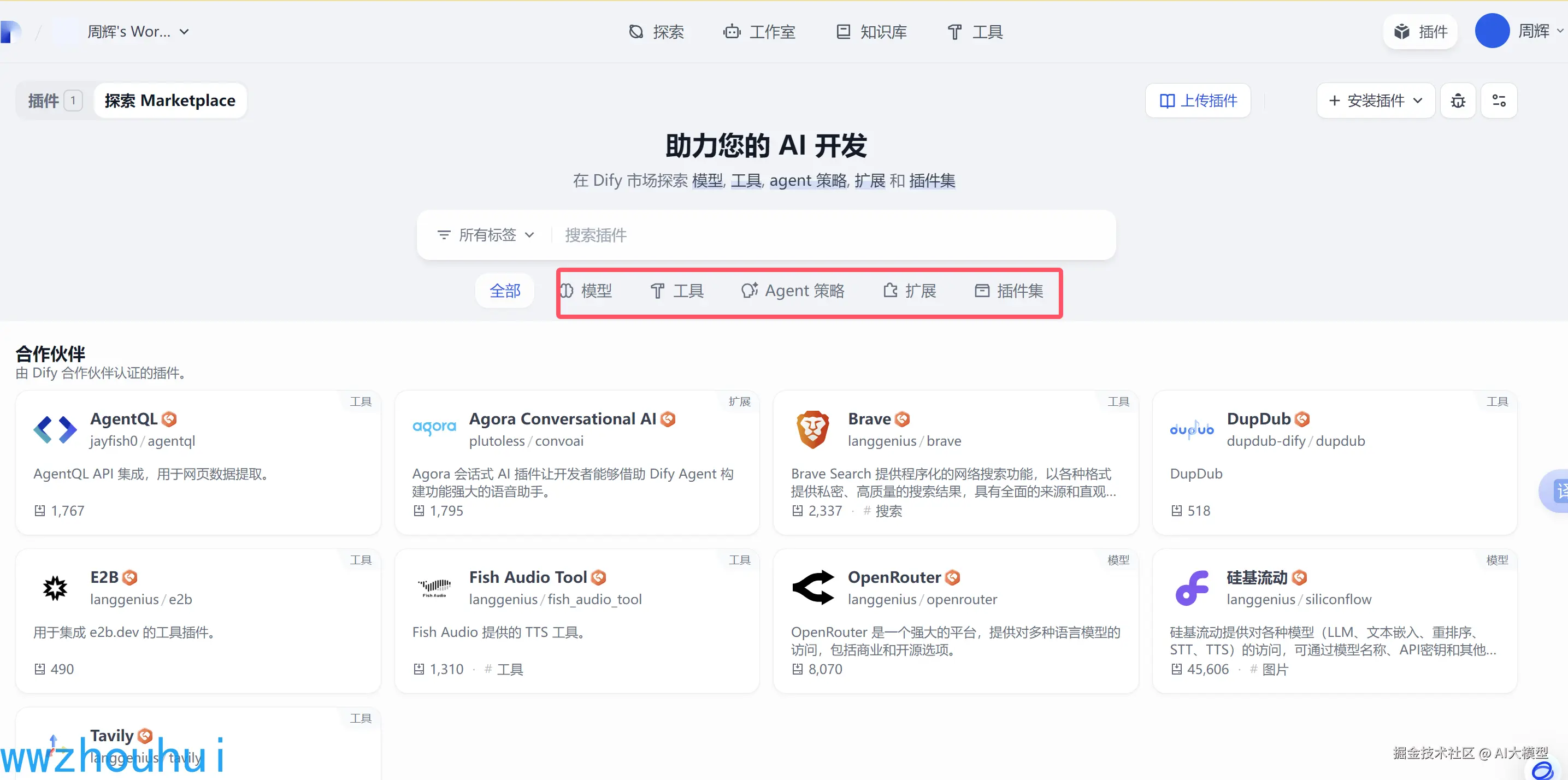
Task: Filter by 工具 category below search
Action: point(677,291)
